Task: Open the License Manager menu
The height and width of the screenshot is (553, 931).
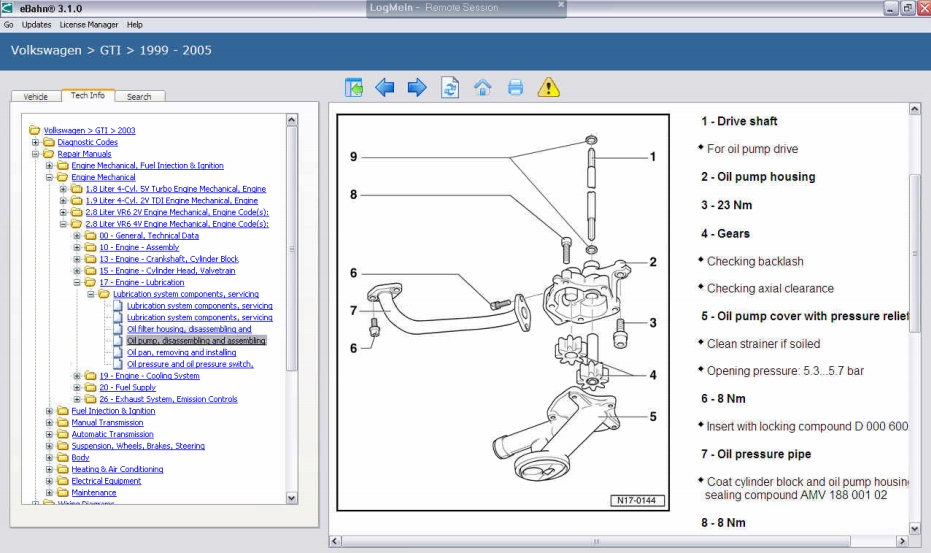Action: (x=88, y=24)
